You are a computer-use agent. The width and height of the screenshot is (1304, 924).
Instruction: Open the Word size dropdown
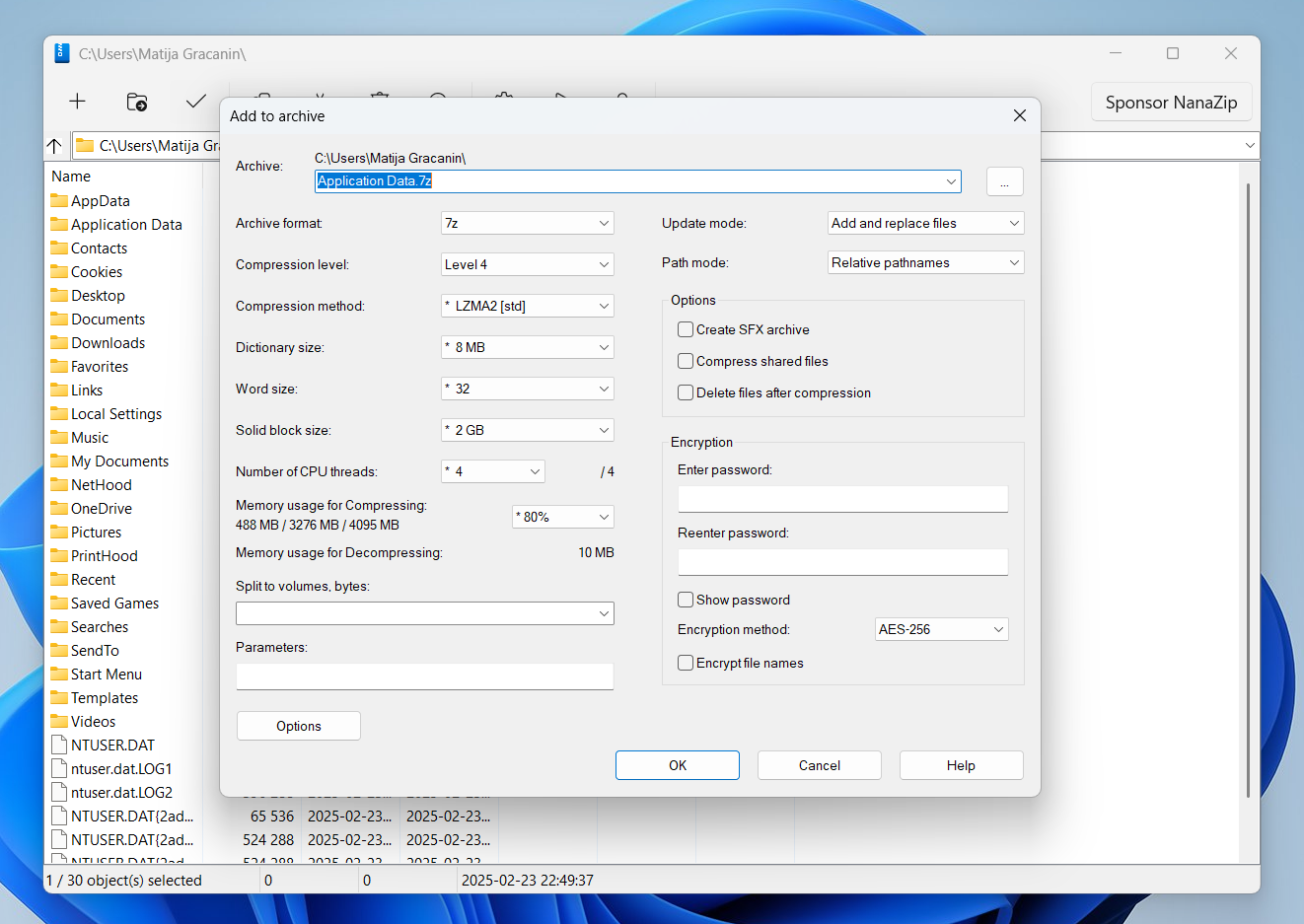coord(527,389)
